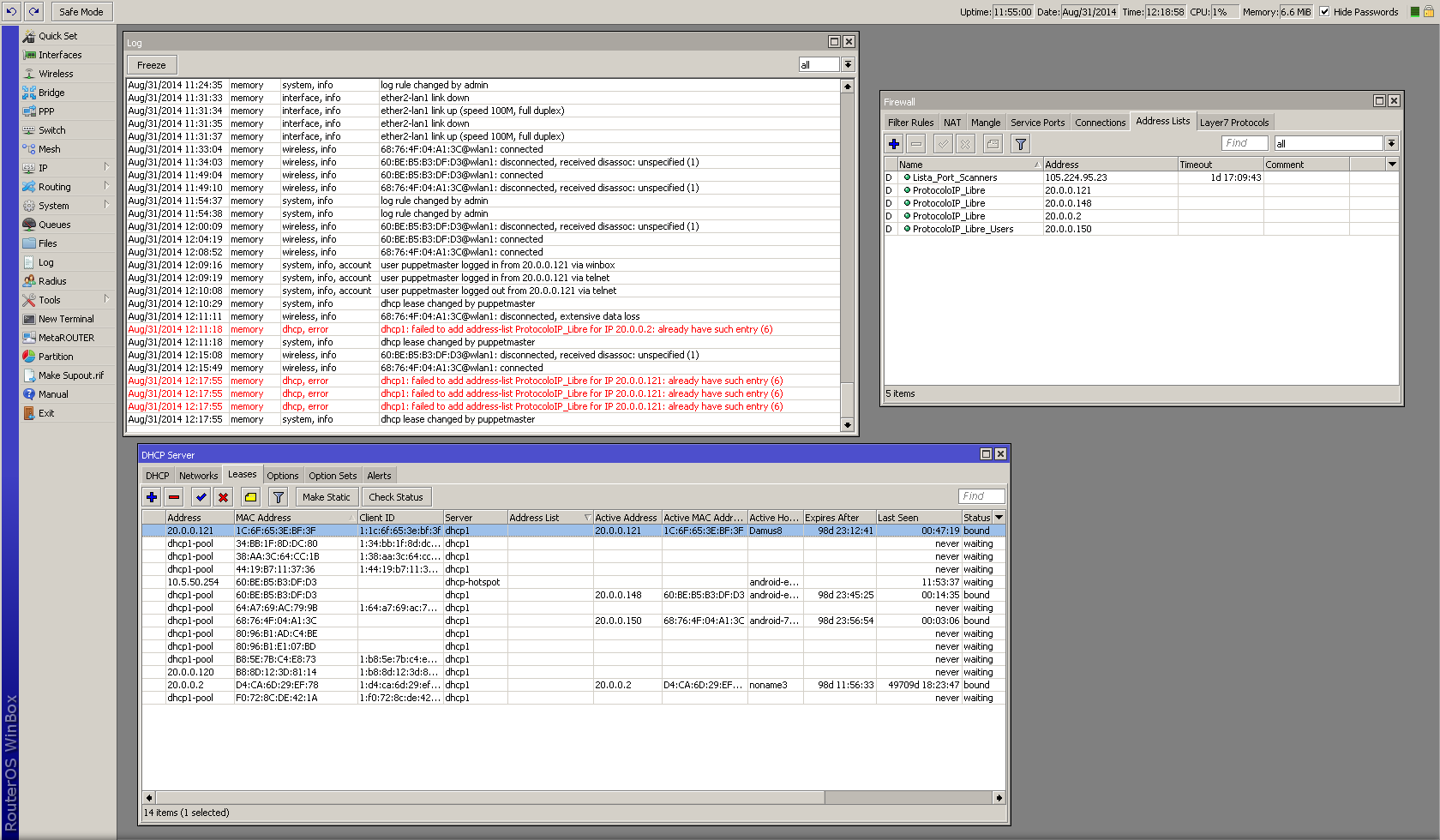Select DHCP lease row 20.0.0.120
This screenshot has height=840, width=1440.
point(573,672)
